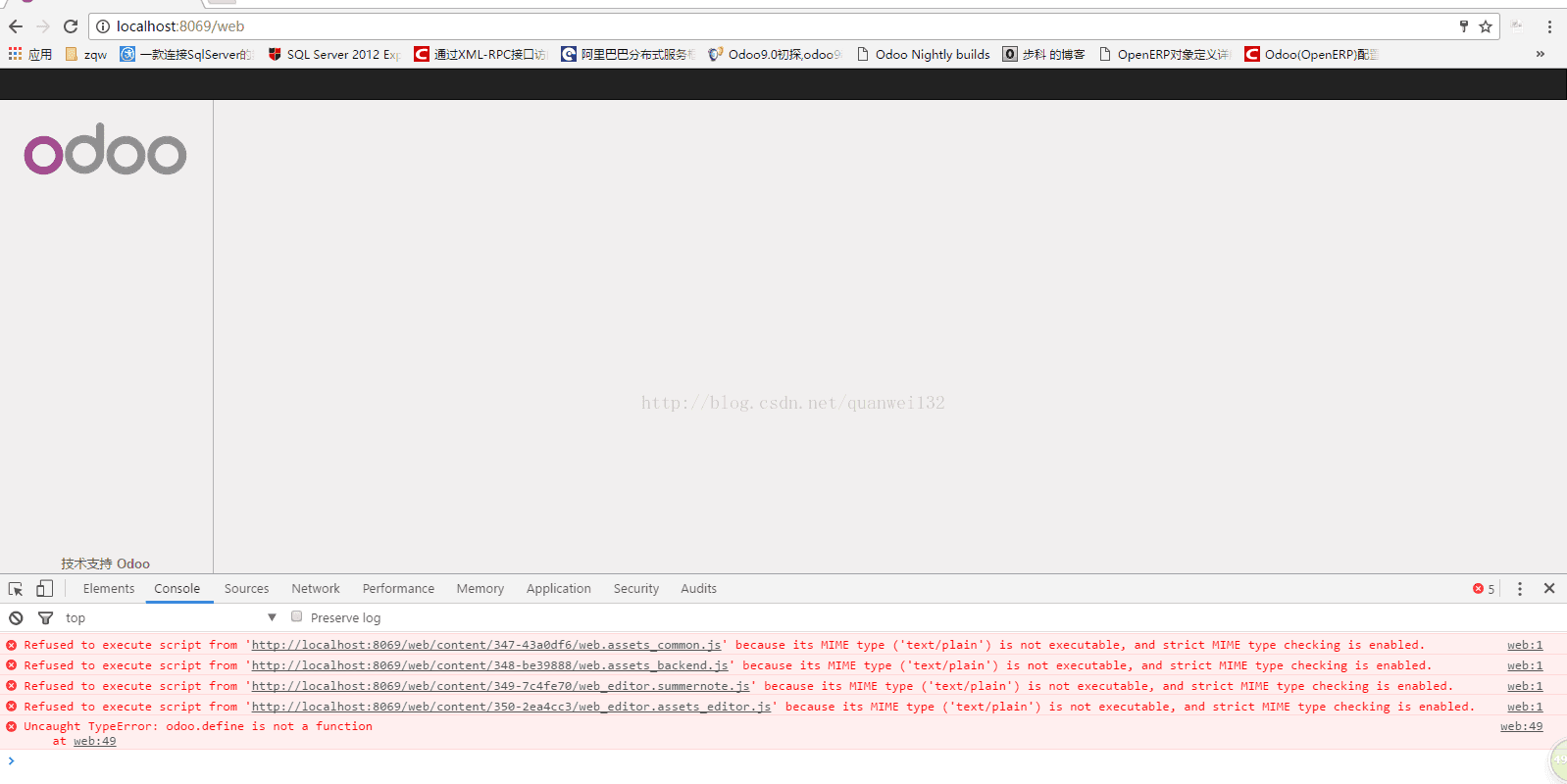
Task: Switch to the Network tab
Action: pyautogui.click(x=316, y=589)
